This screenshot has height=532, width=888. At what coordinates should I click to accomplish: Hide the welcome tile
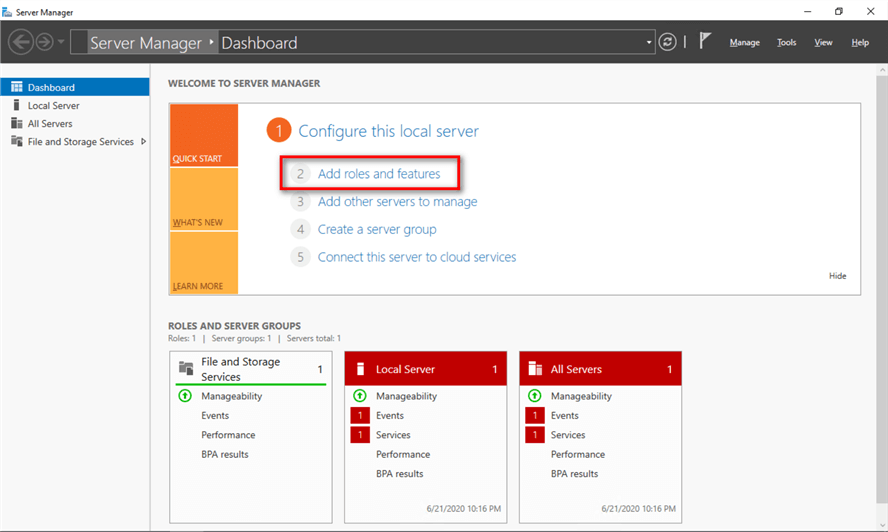coord(837,276)
